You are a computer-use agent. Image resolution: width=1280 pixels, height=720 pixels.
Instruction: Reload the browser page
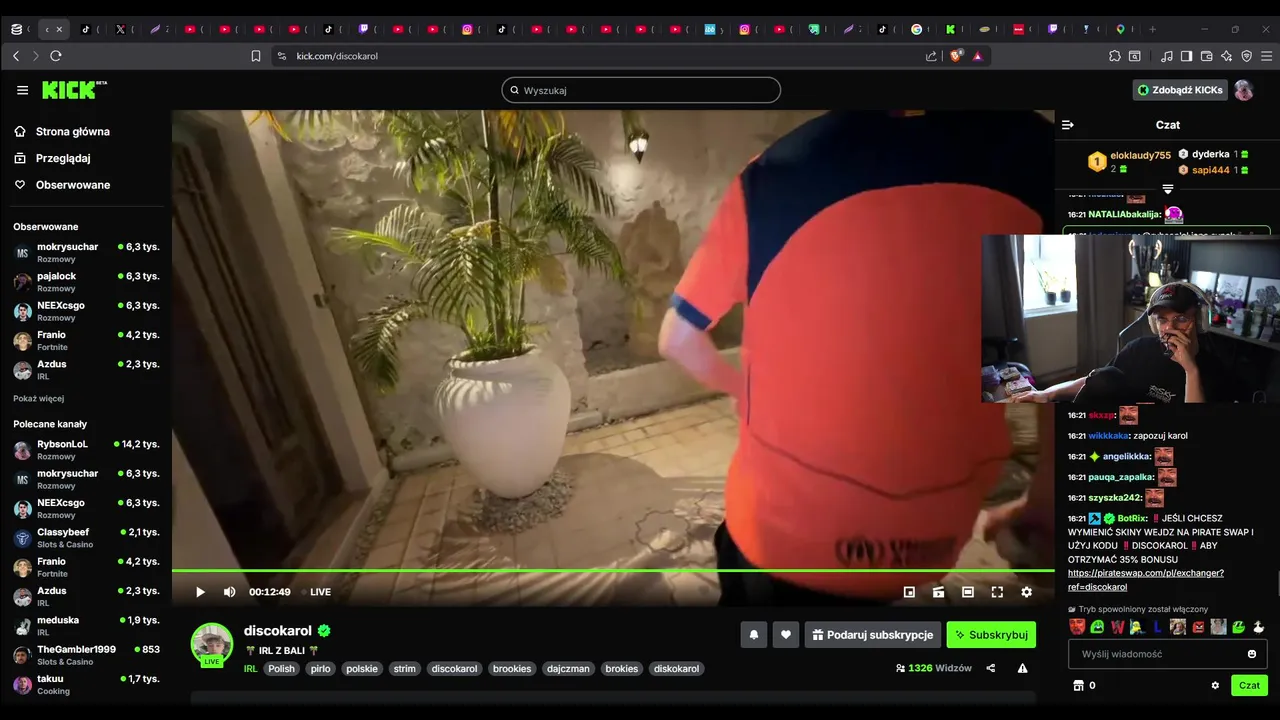(x=56, y=56)
